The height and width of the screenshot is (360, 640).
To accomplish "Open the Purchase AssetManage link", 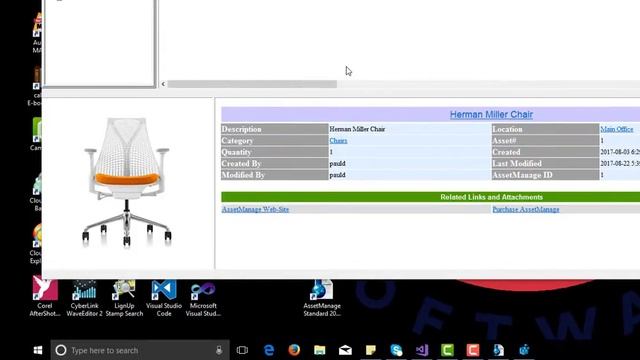I will pyautogui.click(x=526, y=209).
